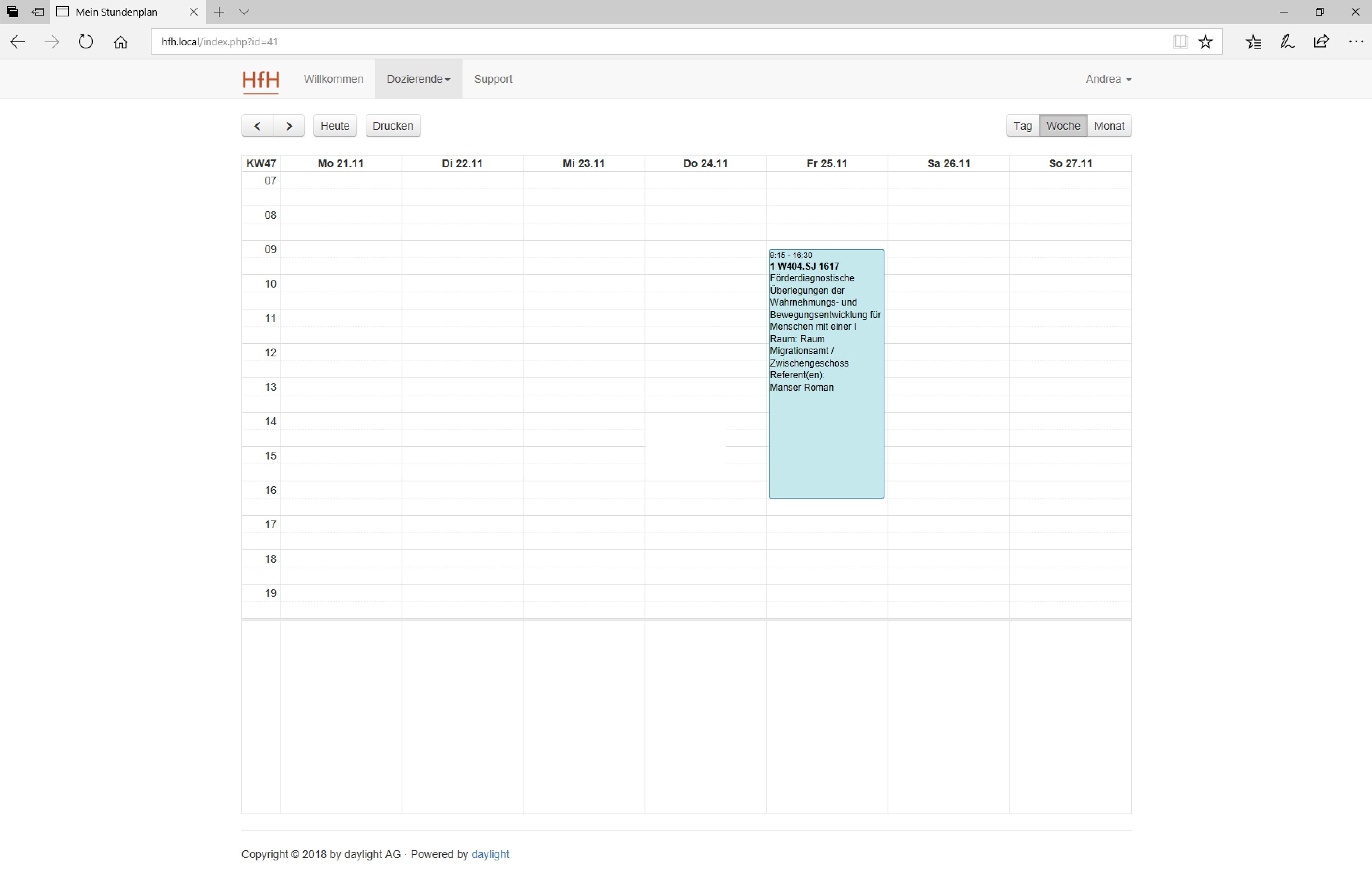The height and width of the screenshot is (887, 1372).
Task: Click the Heute button
Action: point(334,125)
